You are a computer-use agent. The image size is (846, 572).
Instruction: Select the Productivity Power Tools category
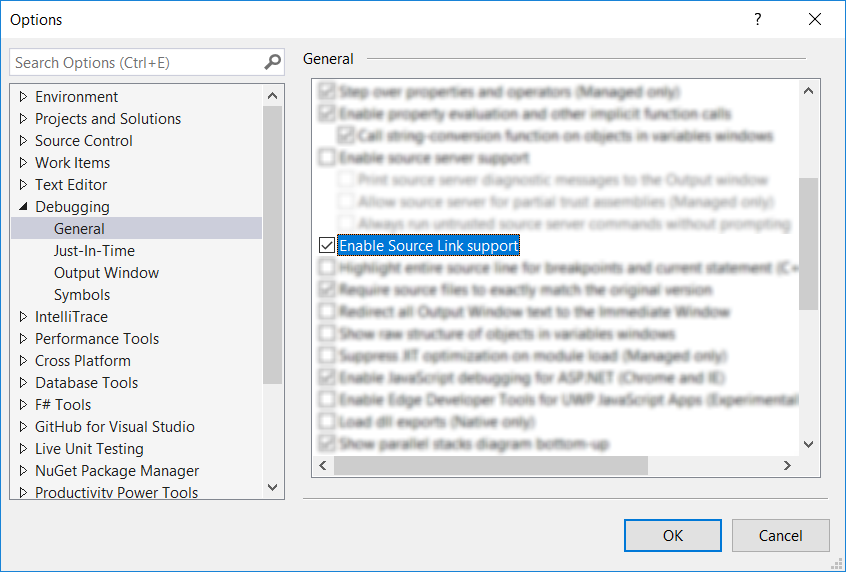(117, 492)
